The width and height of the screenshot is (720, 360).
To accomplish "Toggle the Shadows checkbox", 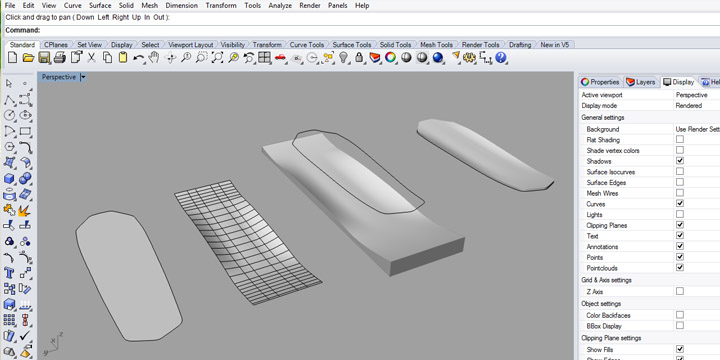I will pyautogui.click(x=680, y=161).
